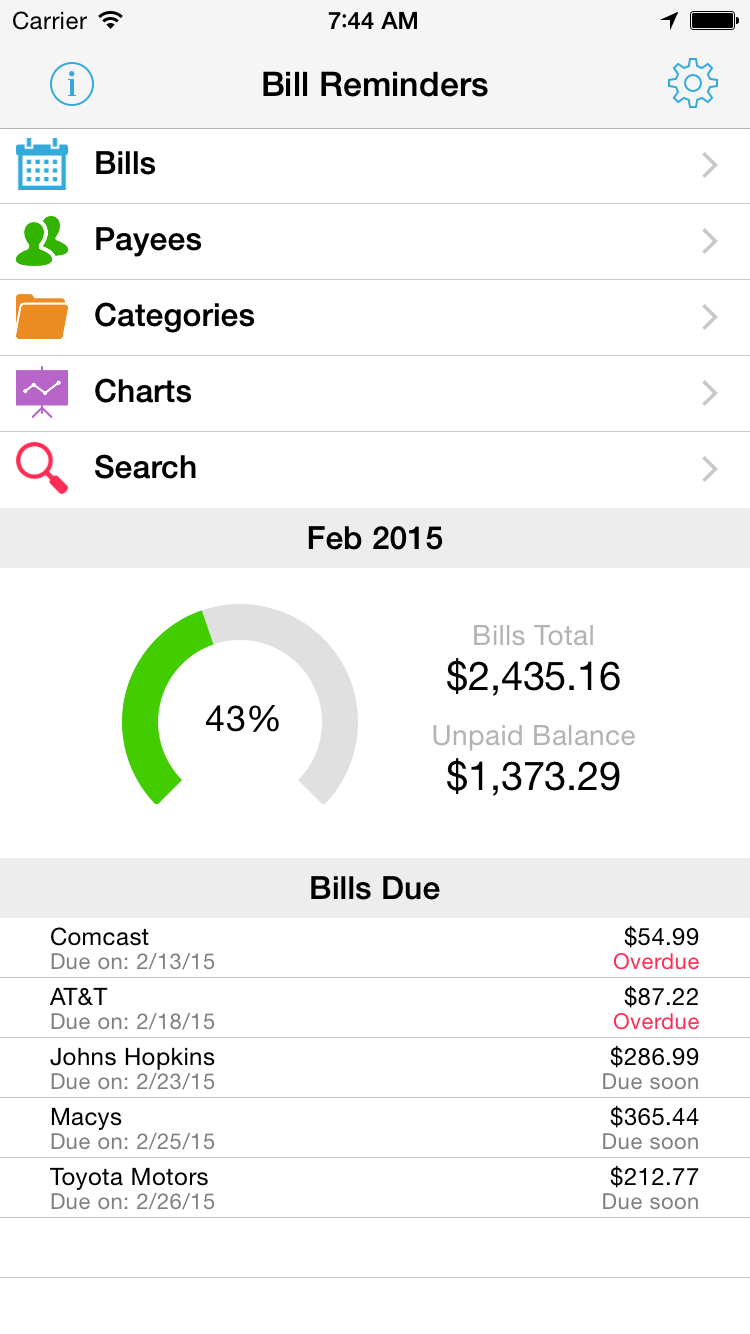Expand Payees using its chevron arrow

pyautogui.click(x=709, y=241)
